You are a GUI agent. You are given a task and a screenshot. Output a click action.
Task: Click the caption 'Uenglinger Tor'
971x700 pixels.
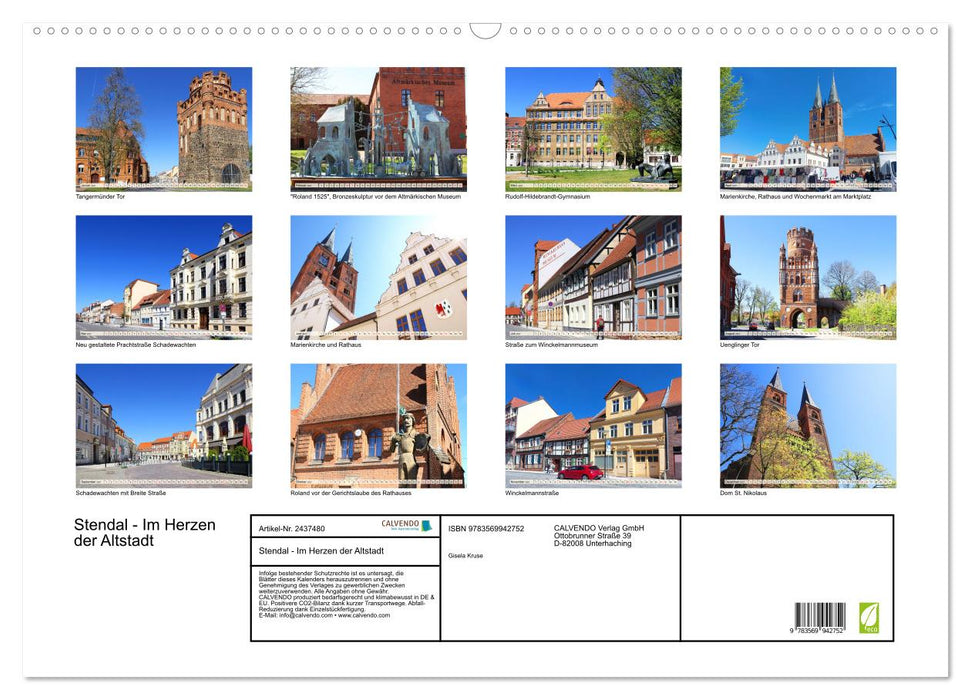[x=739, y=344]
